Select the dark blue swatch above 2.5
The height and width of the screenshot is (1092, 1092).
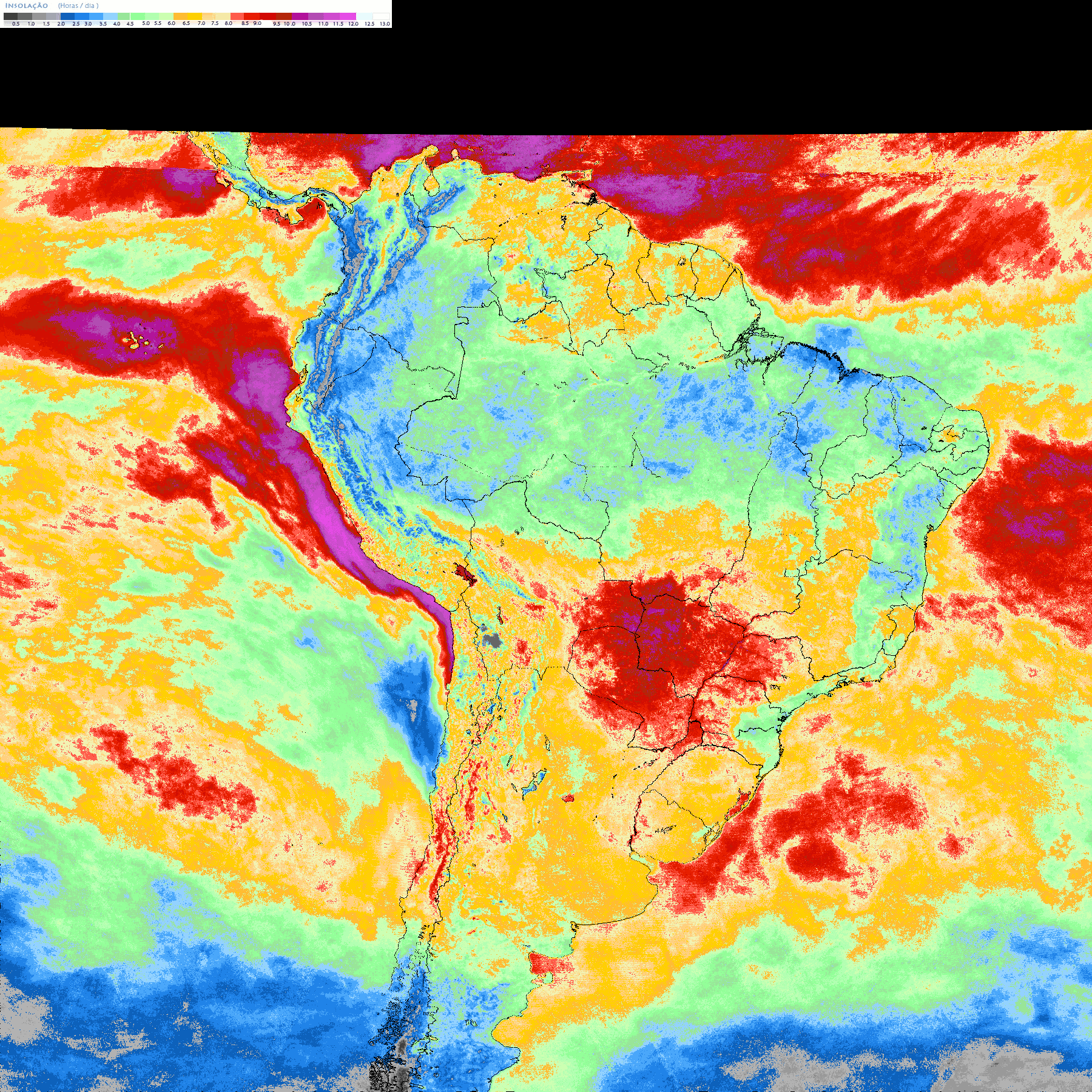pos(67,16)
